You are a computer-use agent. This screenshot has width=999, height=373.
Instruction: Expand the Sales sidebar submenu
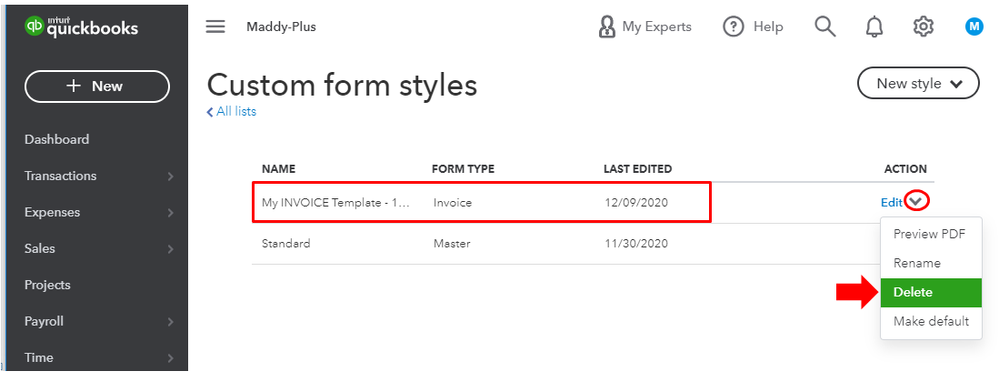coord(170,249)
